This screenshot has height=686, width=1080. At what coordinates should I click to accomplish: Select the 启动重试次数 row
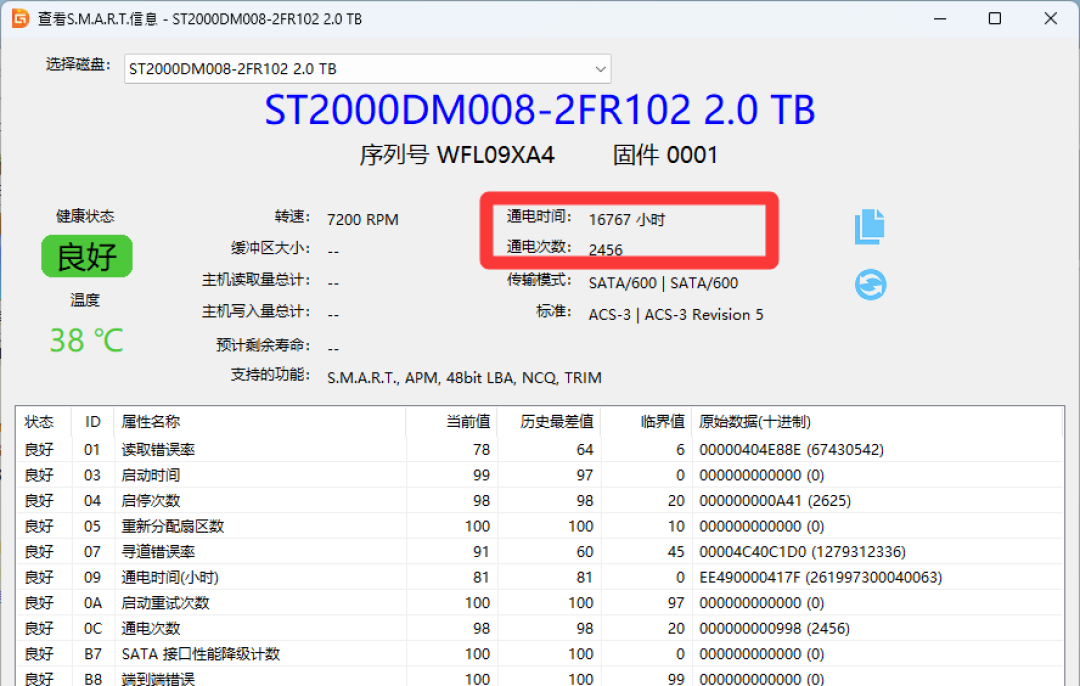pos(540,603)
